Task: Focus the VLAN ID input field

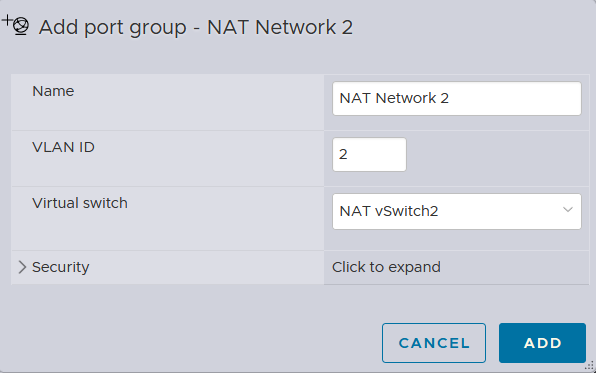Action: tap(369, 154)
